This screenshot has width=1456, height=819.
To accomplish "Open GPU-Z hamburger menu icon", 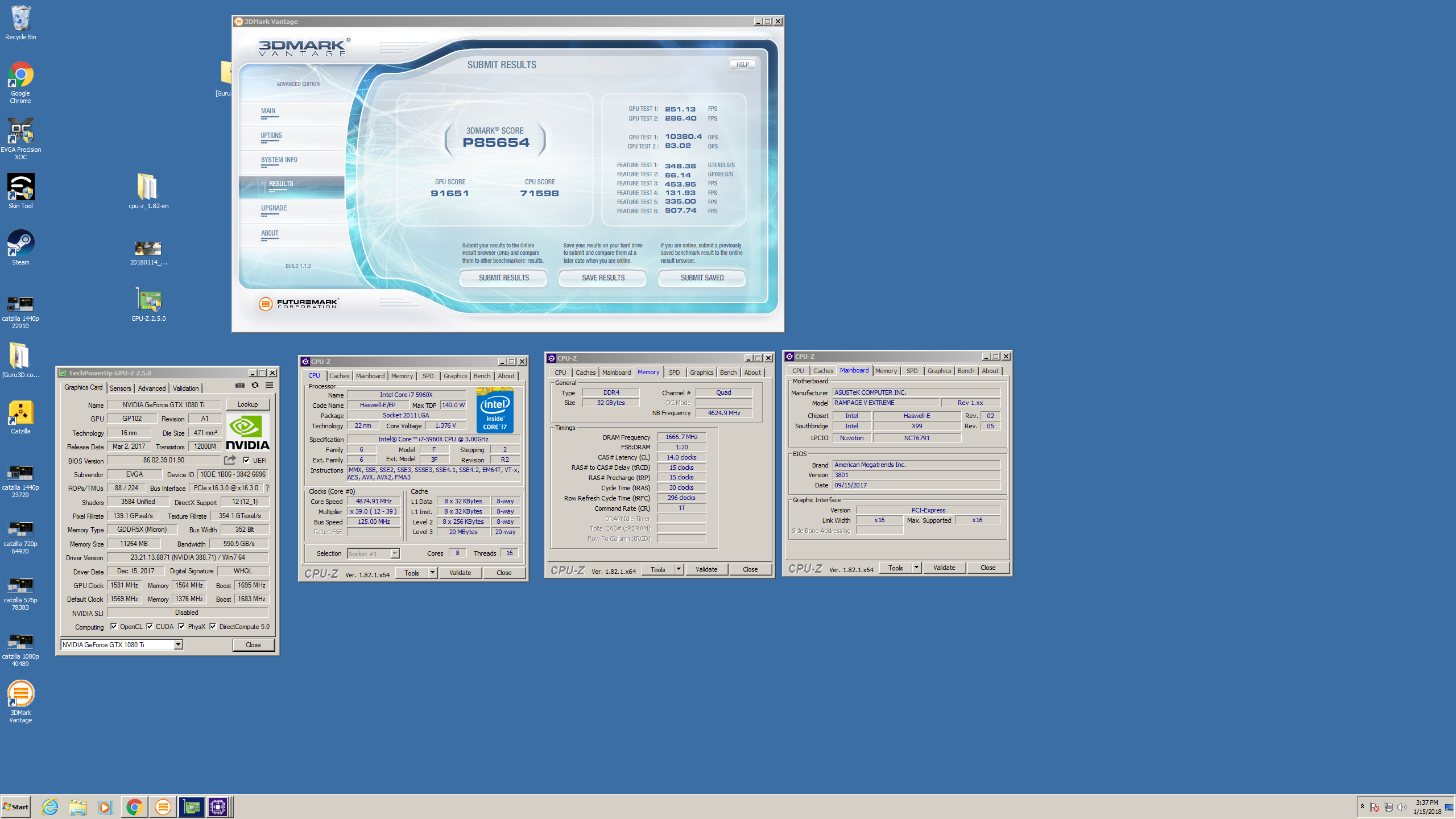I will pos(270,385).
